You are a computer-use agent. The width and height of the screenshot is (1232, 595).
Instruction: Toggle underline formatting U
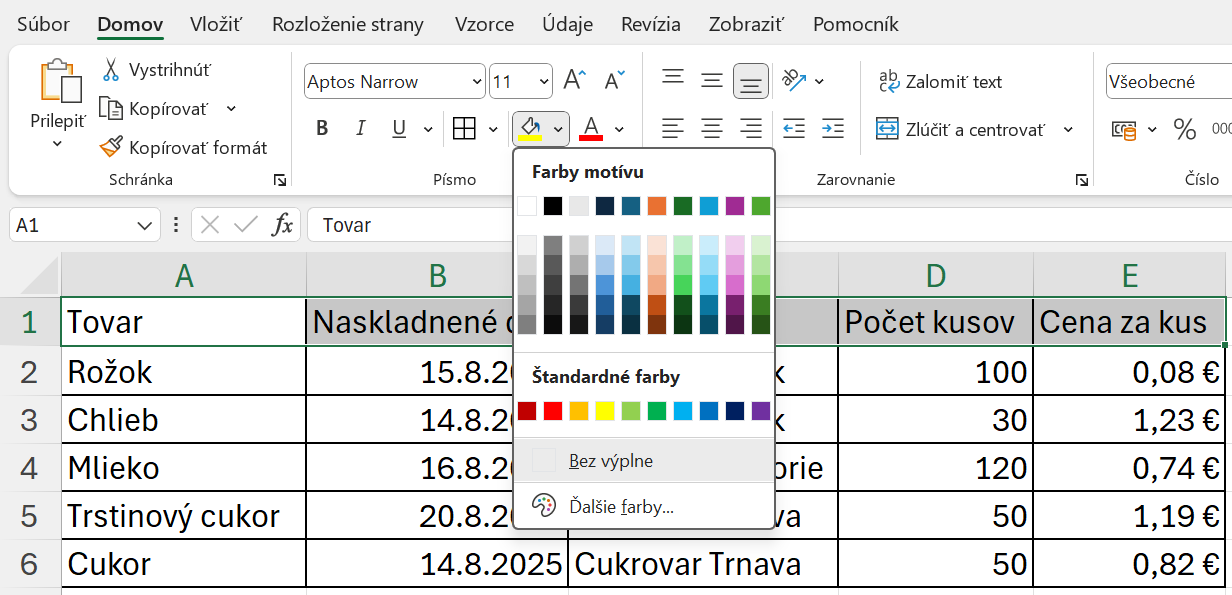399,129
